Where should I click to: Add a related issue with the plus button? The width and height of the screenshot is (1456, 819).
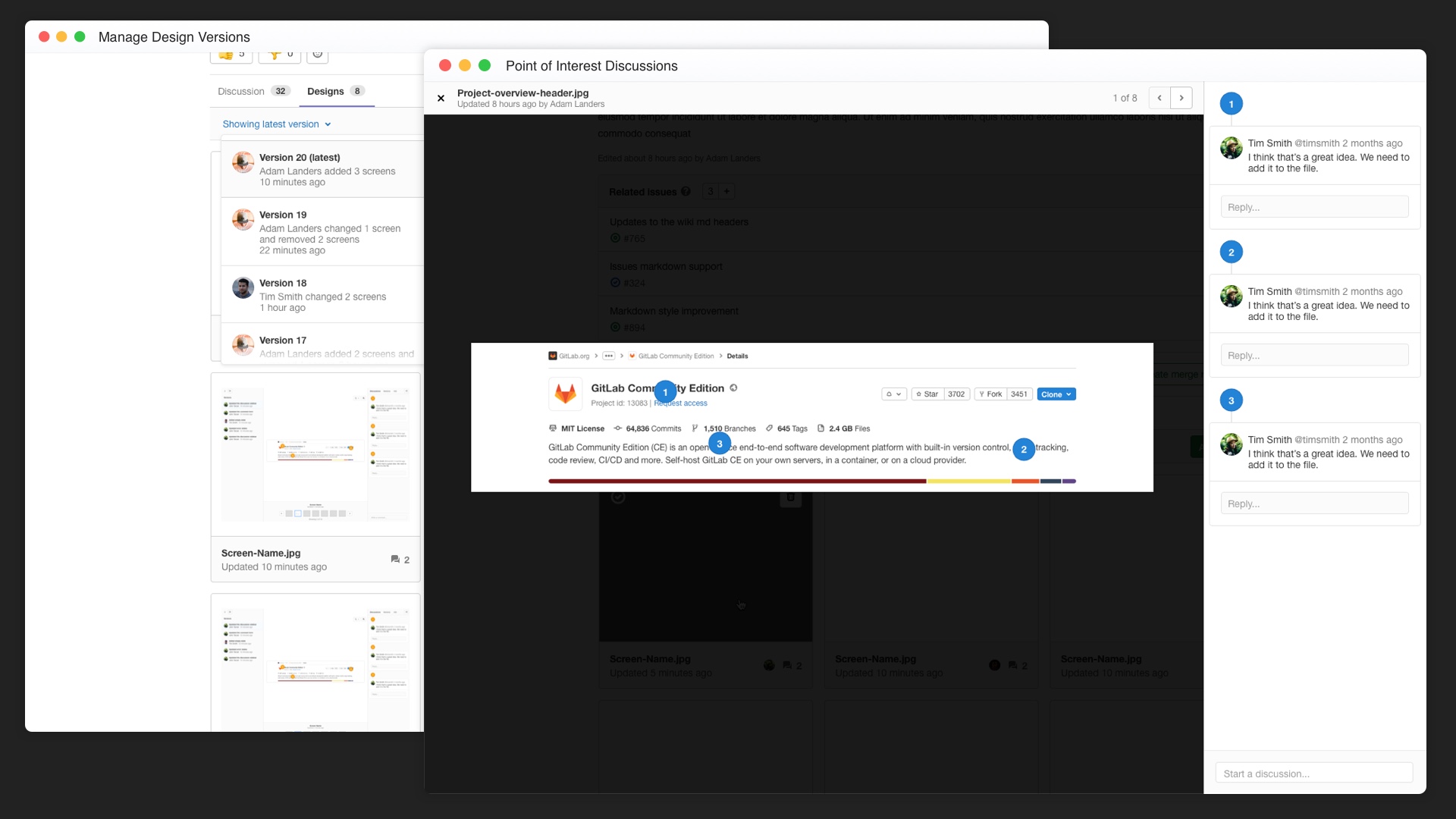(x=726, y=190)
